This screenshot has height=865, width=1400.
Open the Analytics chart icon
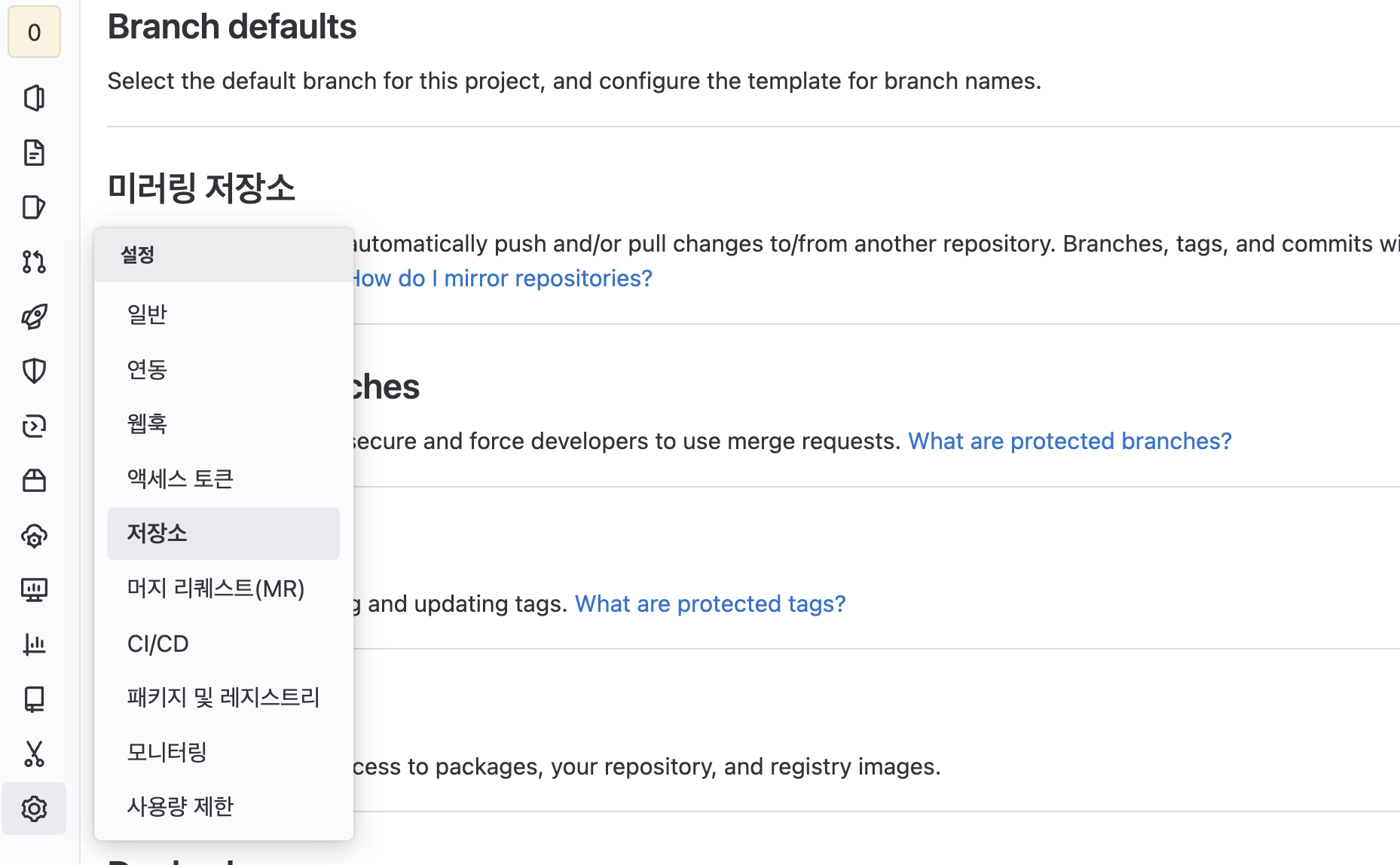[34, 644]
